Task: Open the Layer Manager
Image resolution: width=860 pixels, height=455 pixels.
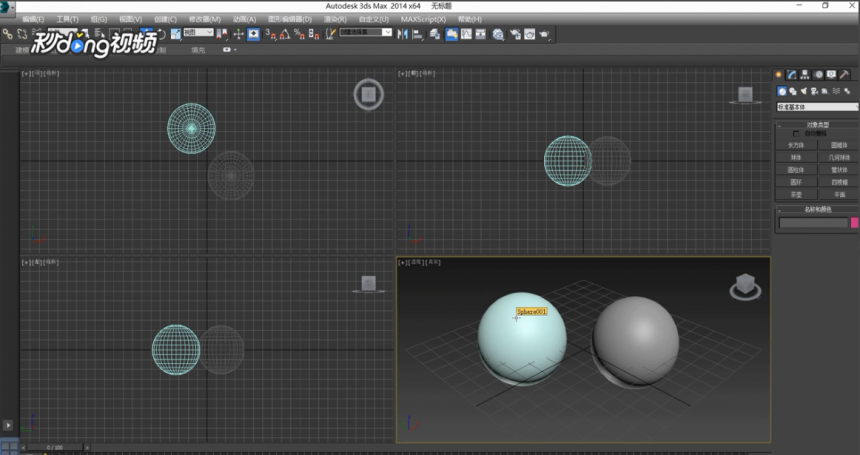Action: [435, 34]
